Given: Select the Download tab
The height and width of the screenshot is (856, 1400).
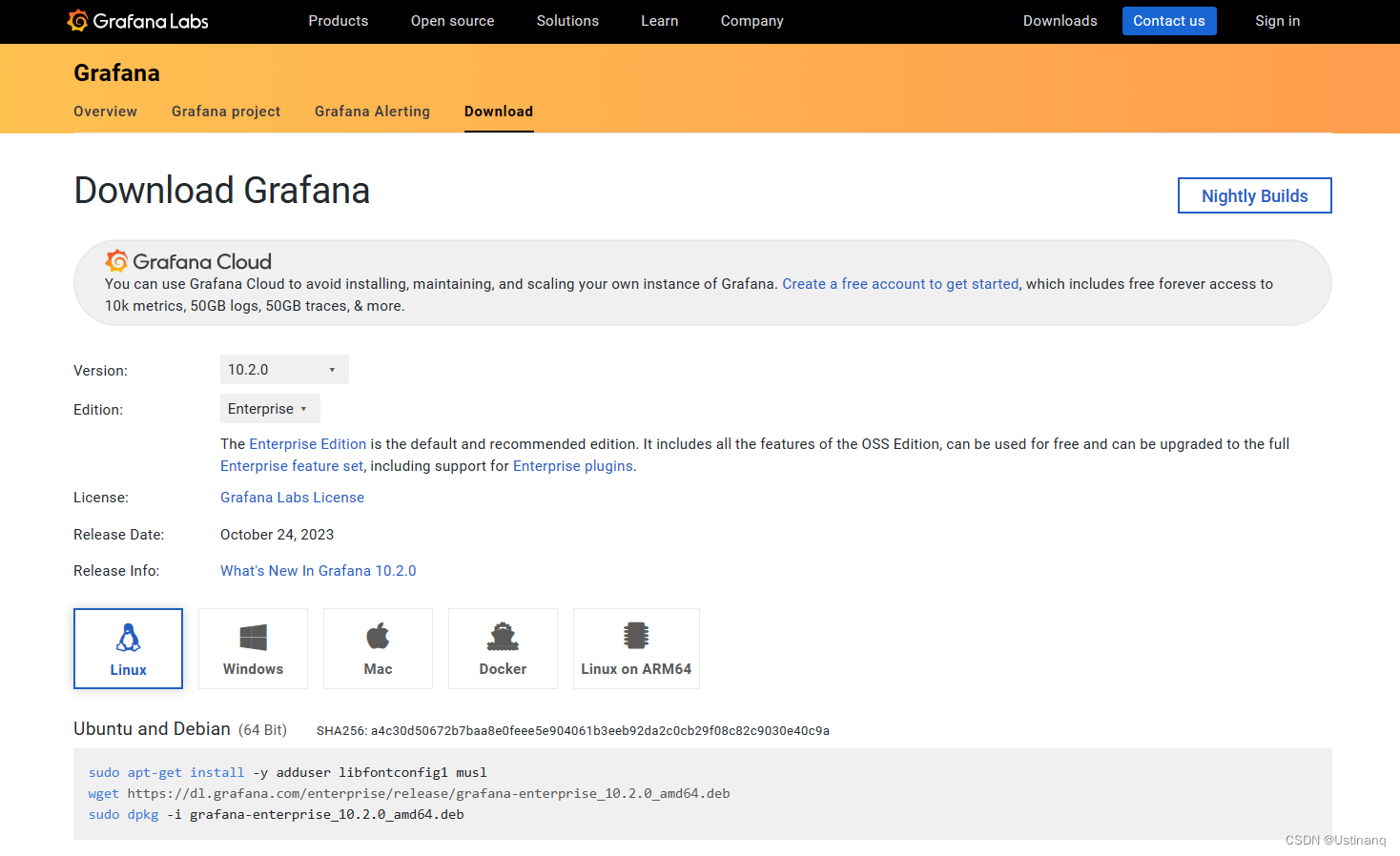Looking at the screenshot, I should [499, 112].
